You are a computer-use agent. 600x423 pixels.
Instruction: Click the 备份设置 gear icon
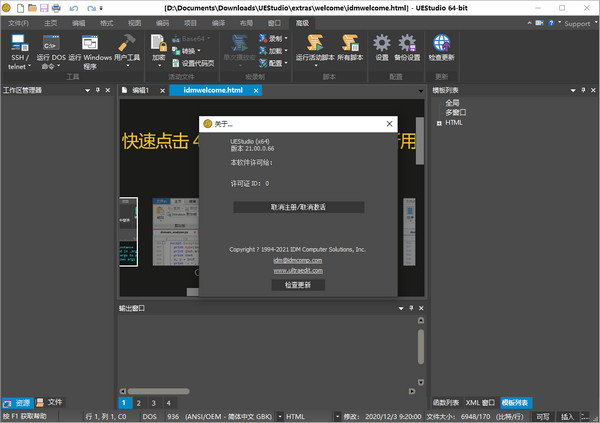tap(407, 43)
